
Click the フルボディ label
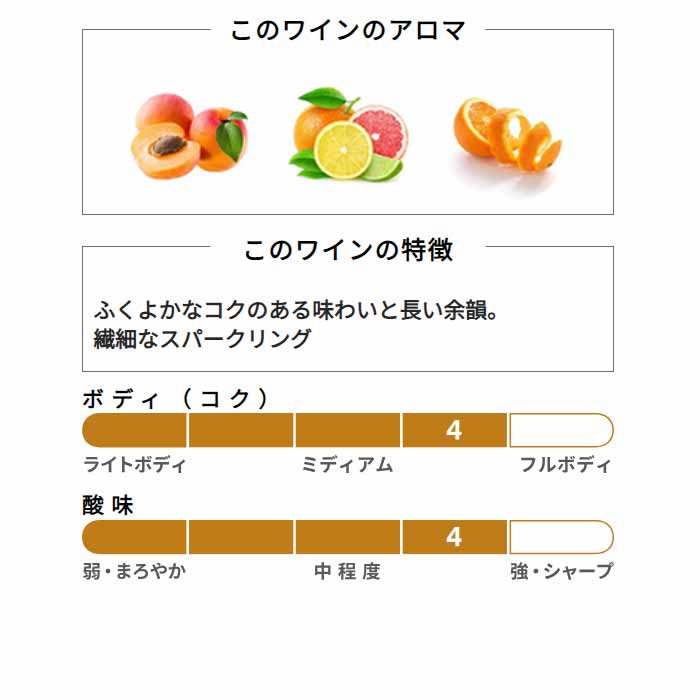click(566, 465)
